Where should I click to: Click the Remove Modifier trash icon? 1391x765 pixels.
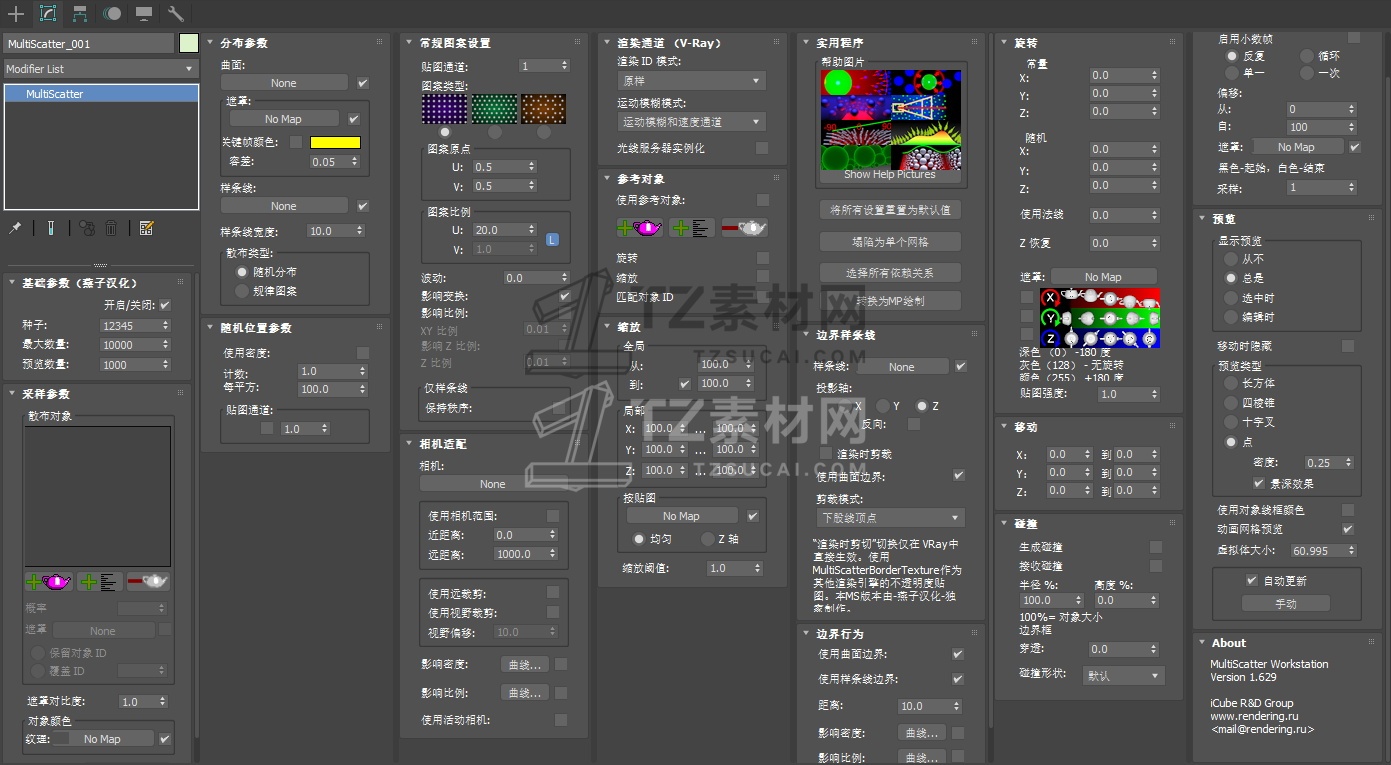[112, 228]
